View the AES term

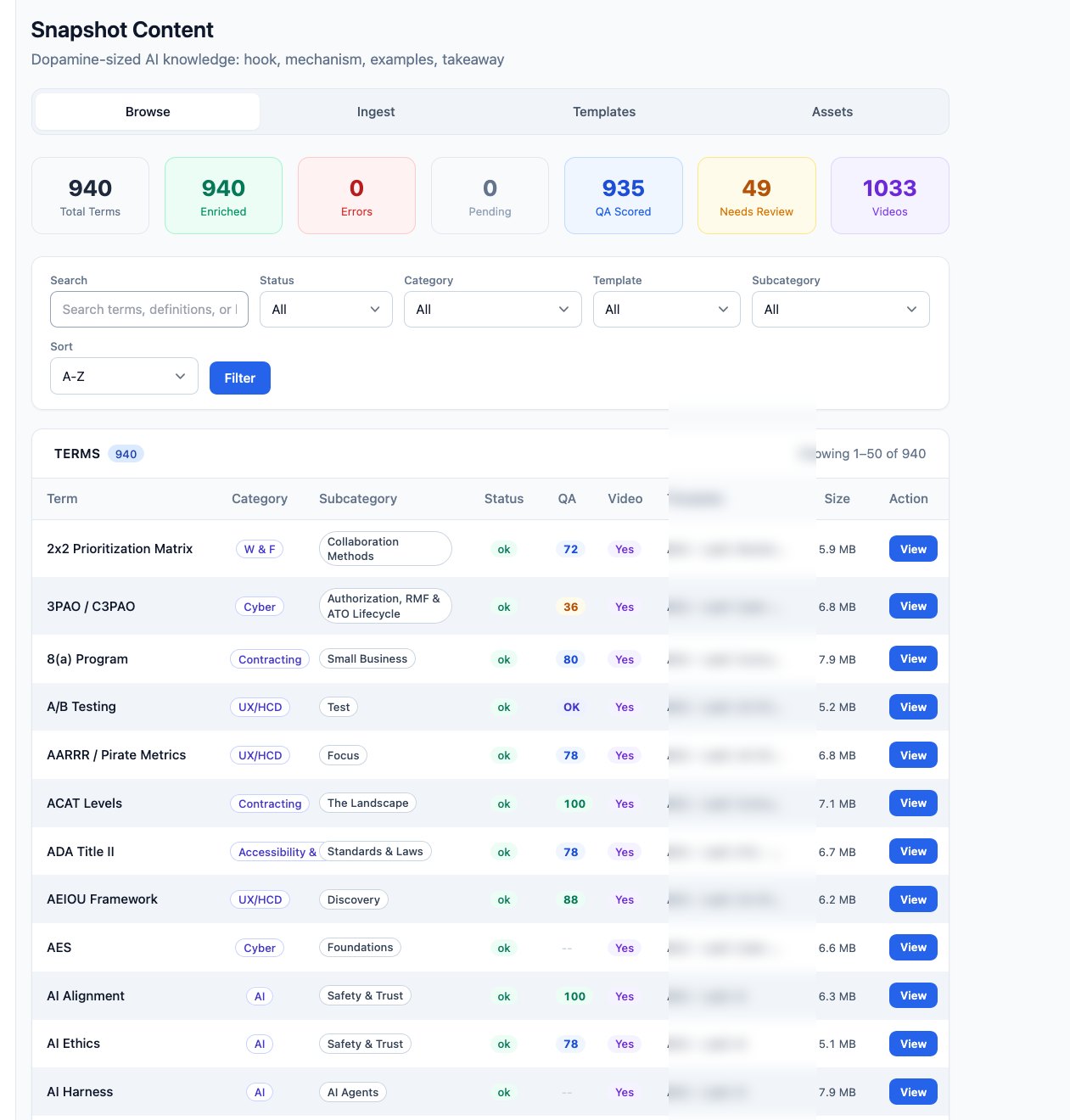coord(913,947)
